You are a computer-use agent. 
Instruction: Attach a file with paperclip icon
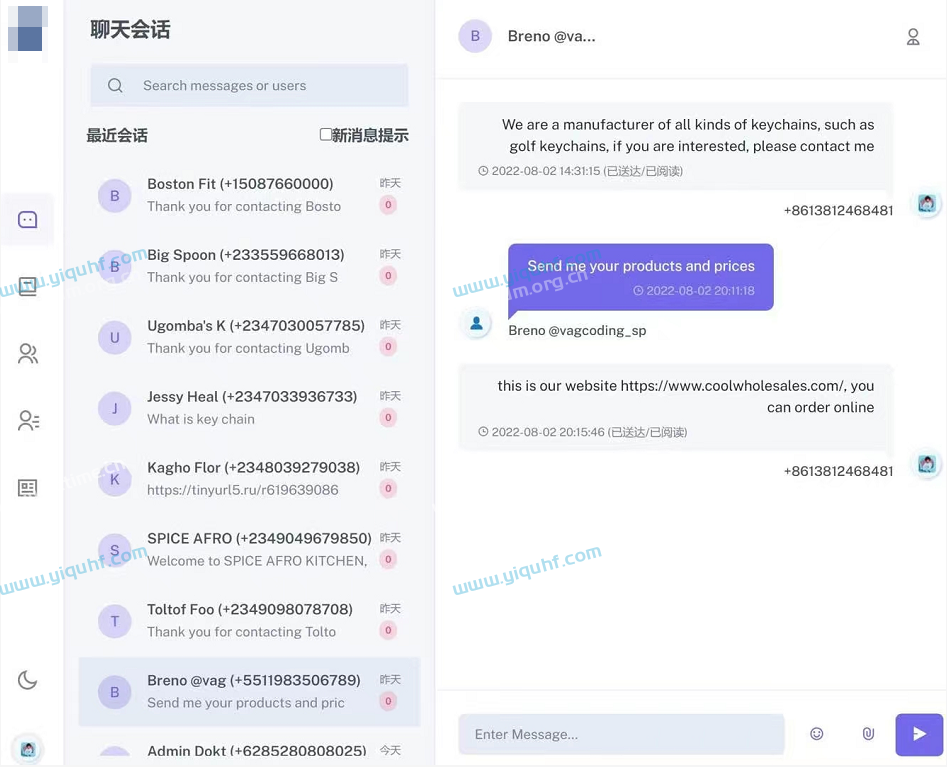click(x=868, y=734)
